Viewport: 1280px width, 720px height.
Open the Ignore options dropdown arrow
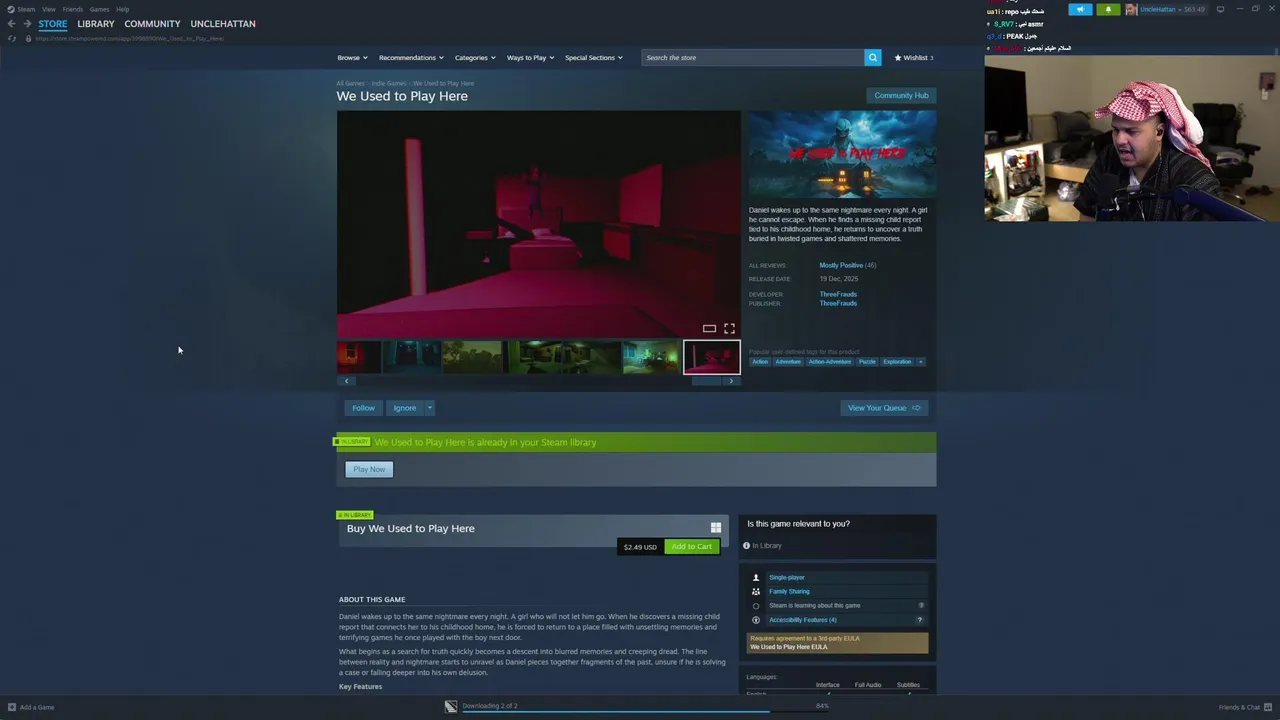tap(430, 408)
